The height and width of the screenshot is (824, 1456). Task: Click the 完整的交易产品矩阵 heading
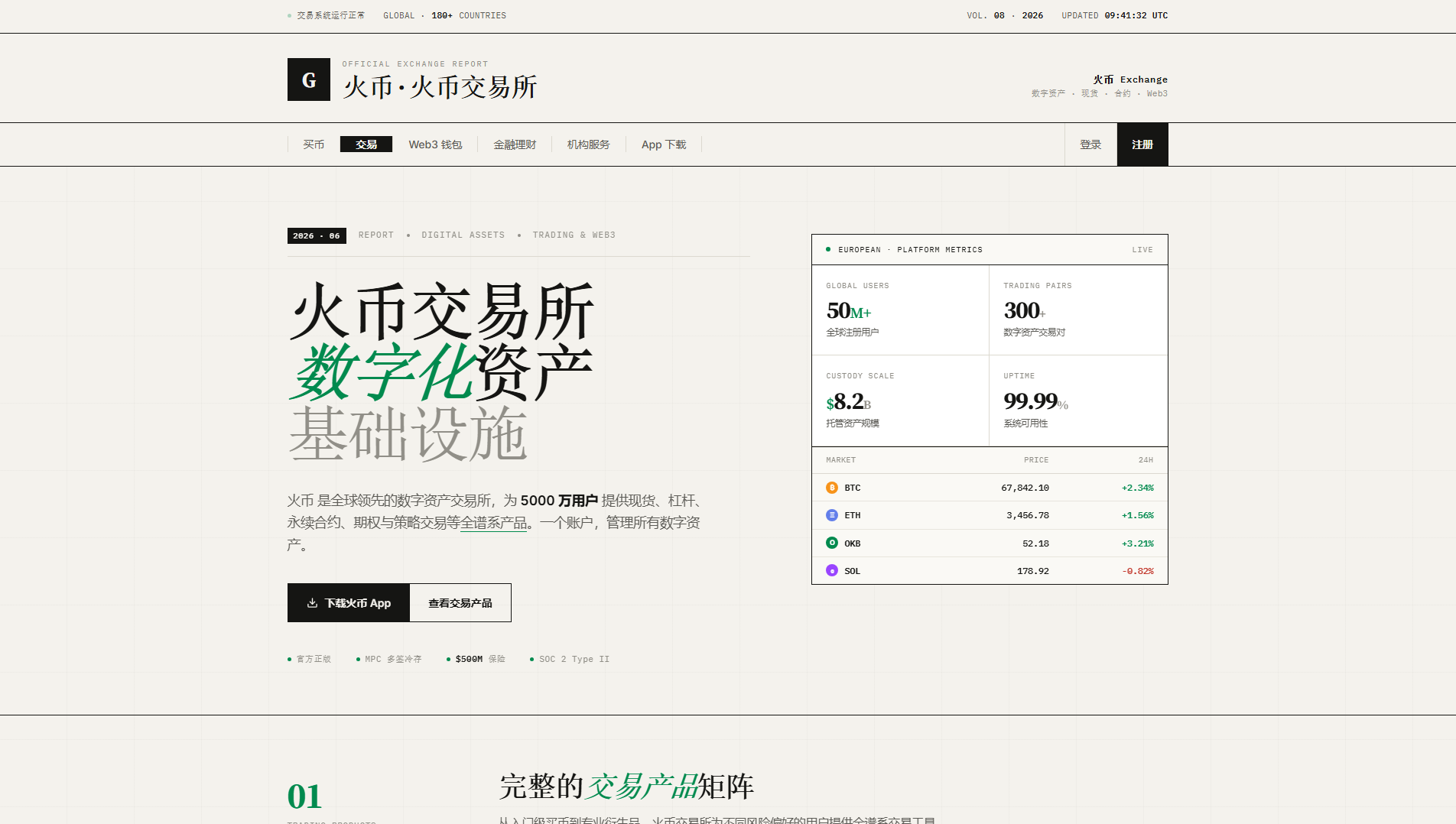[627, 787]
